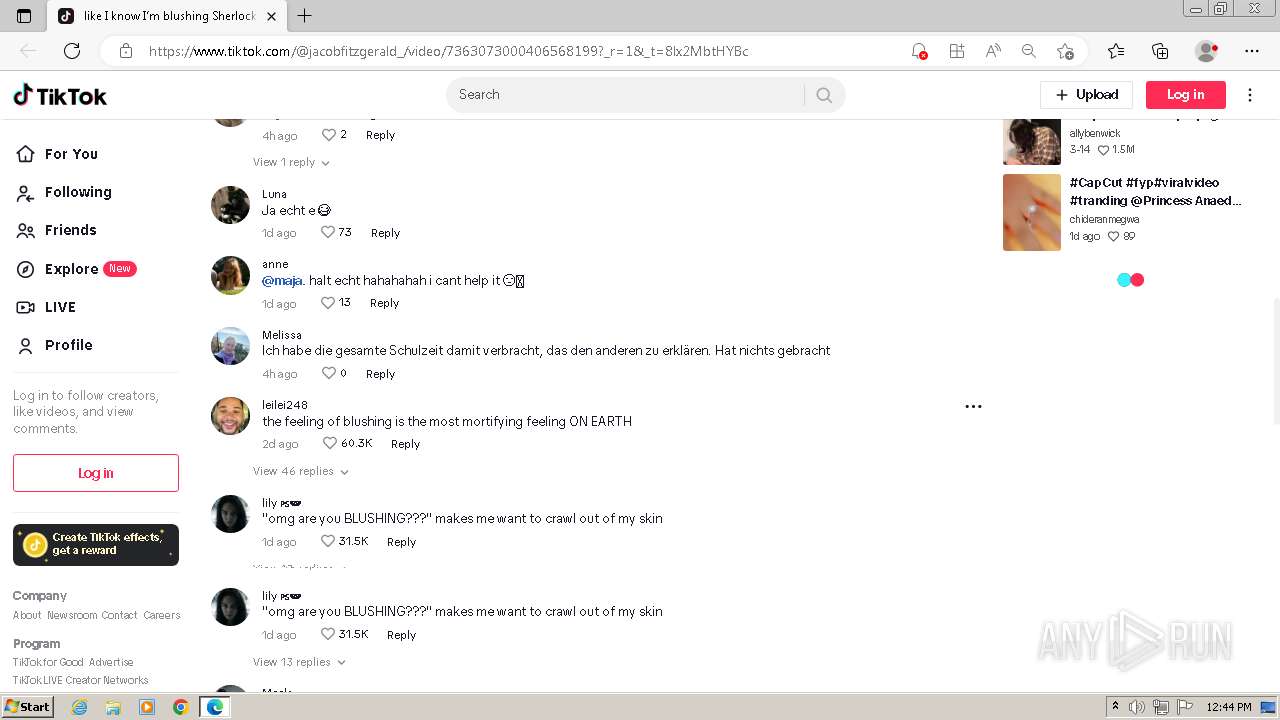Viewport: 1280px width, 720px height.
Task: Click the red Log in button in header
Action: click(1185, 95)
